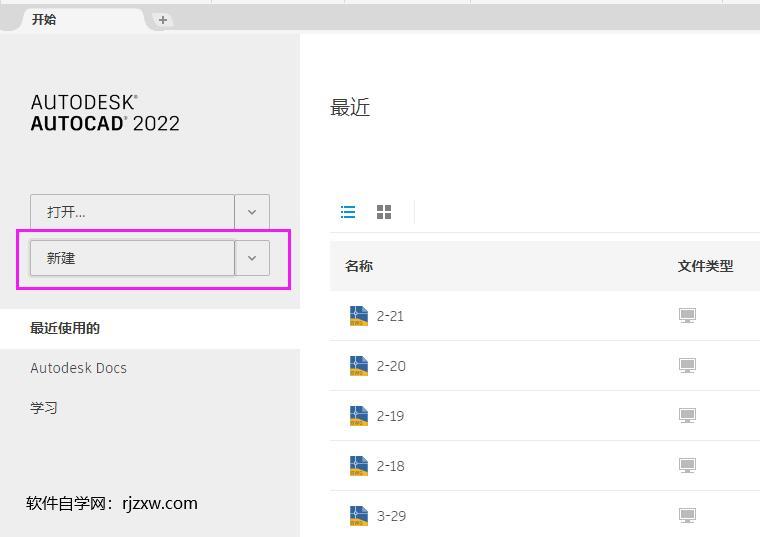Click the DWG file icon for 2-19
This screenshot has width=760, height=537.
(x=359, y=416)
